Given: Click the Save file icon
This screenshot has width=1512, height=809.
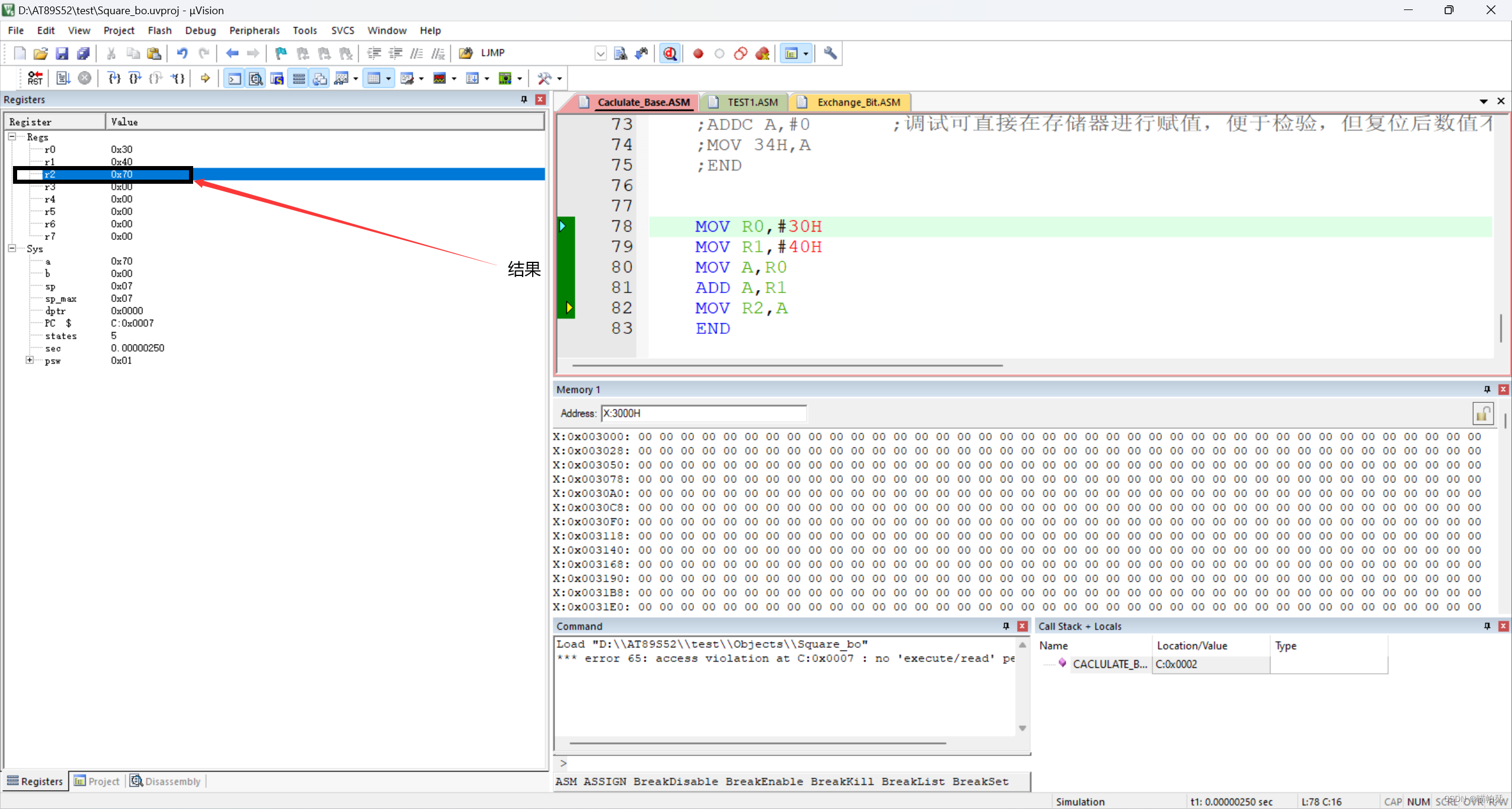Looking at the screenshot, I should (61, 53).
